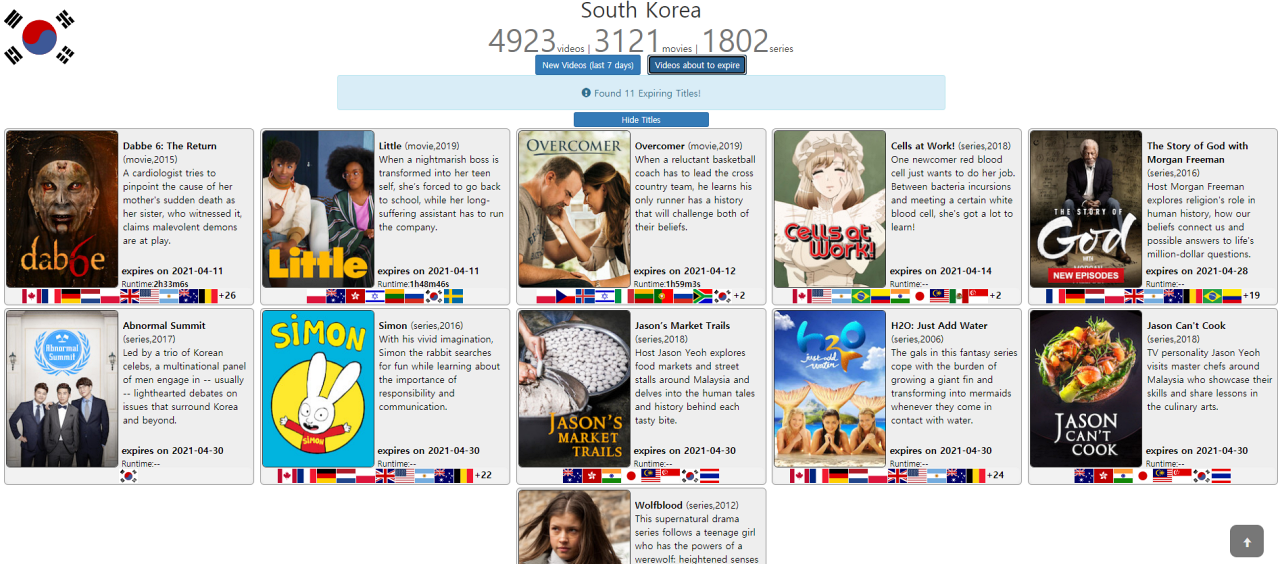This screenshot has height=564, width=1280.
Task: Expand the +24 countries under H2O
Action: tap(995, 476)
